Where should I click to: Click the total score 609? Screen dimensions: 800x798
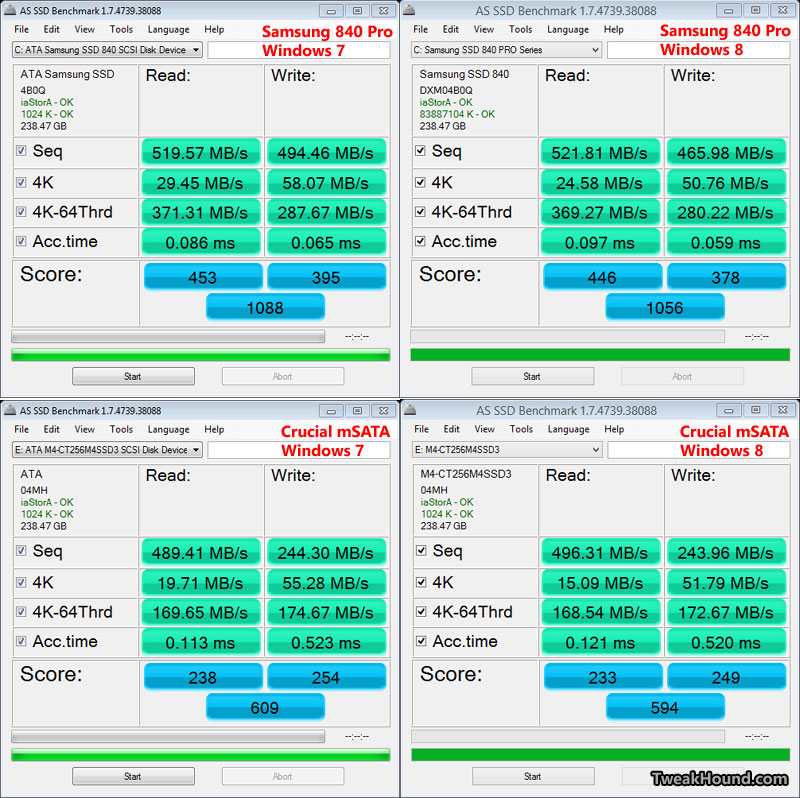[265, 707]
